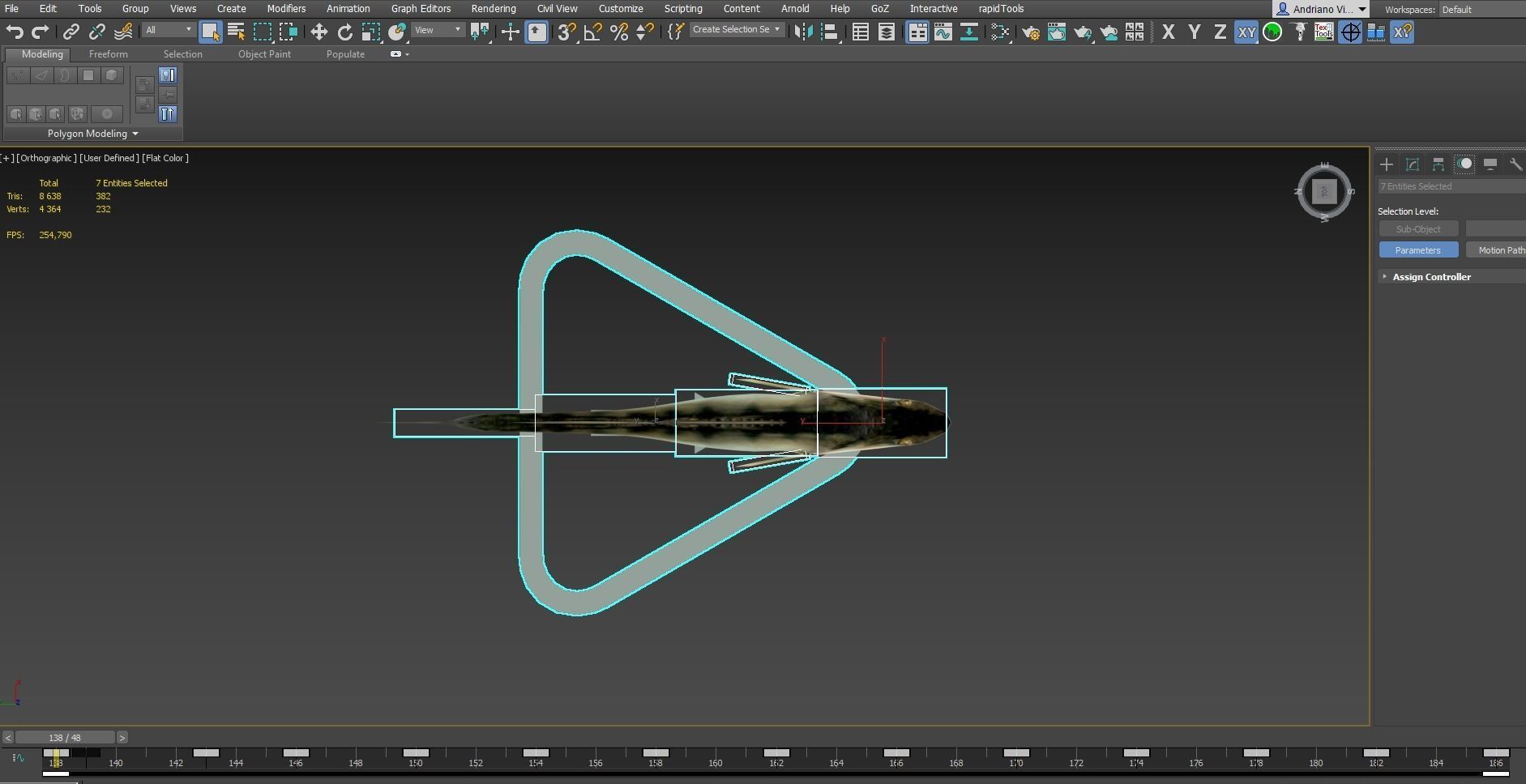
Task: Click the time slider showing 138 / 48
Action: [65, 738]
